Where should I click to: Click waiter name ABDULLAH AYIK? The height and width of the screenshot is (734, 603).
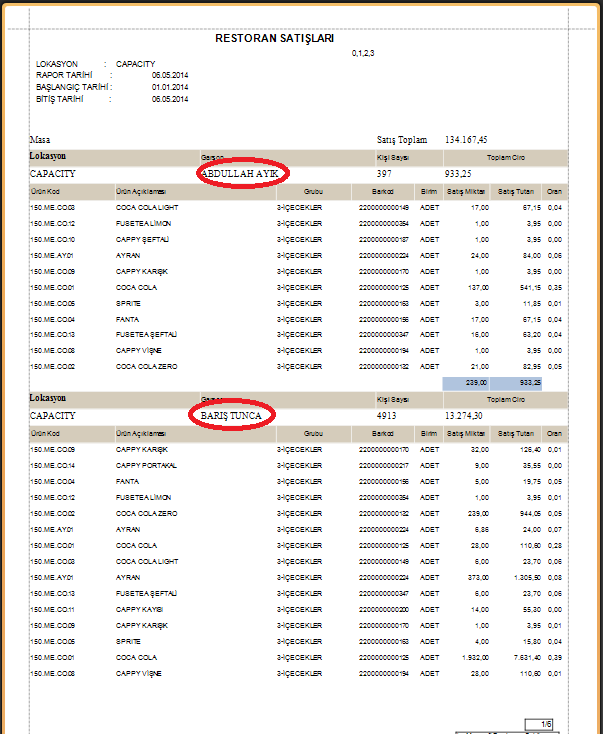click(x=240, y=174)
